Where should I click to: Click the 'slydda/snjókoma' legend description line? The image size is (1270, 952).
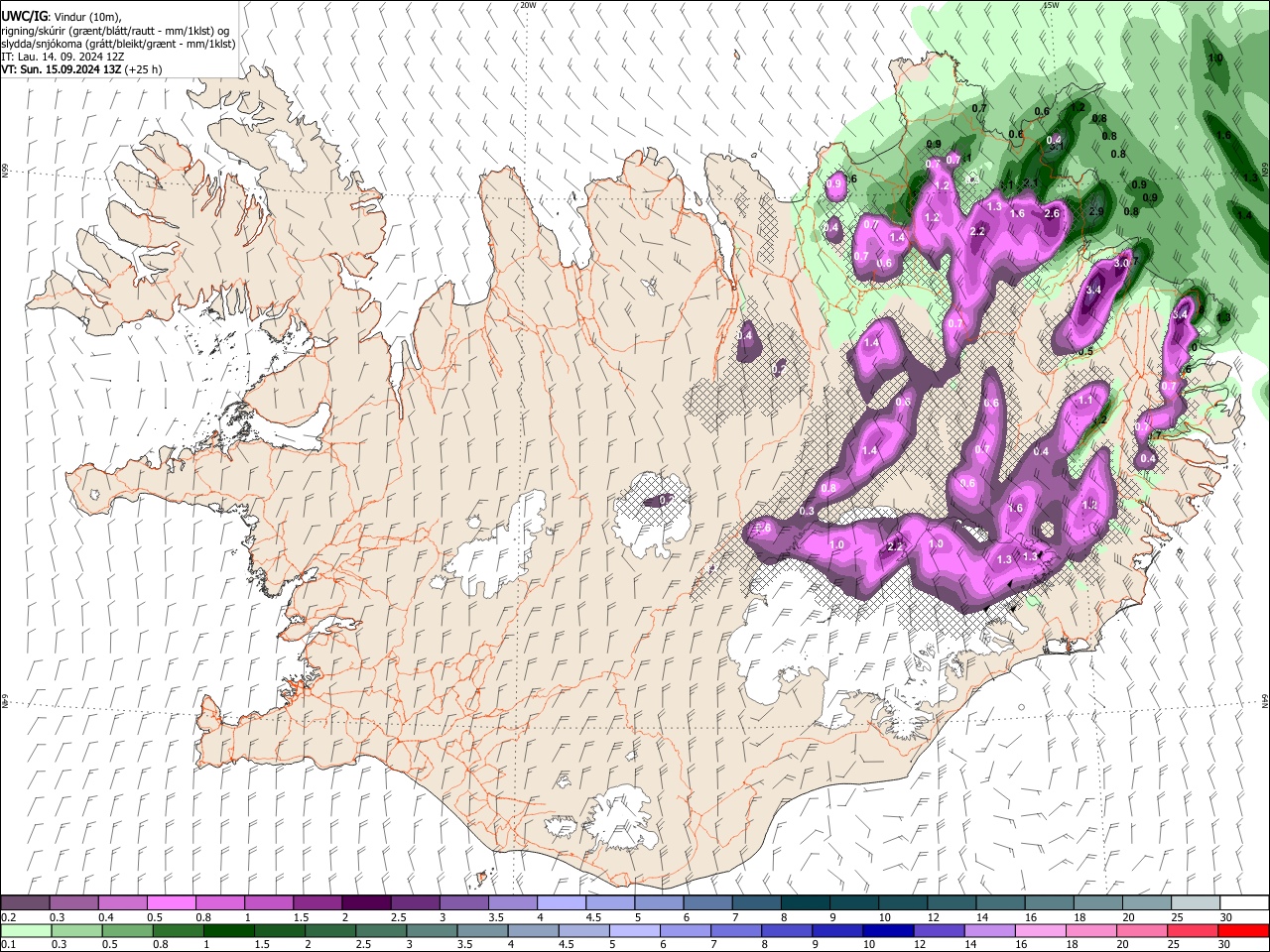tap(118, 44)
